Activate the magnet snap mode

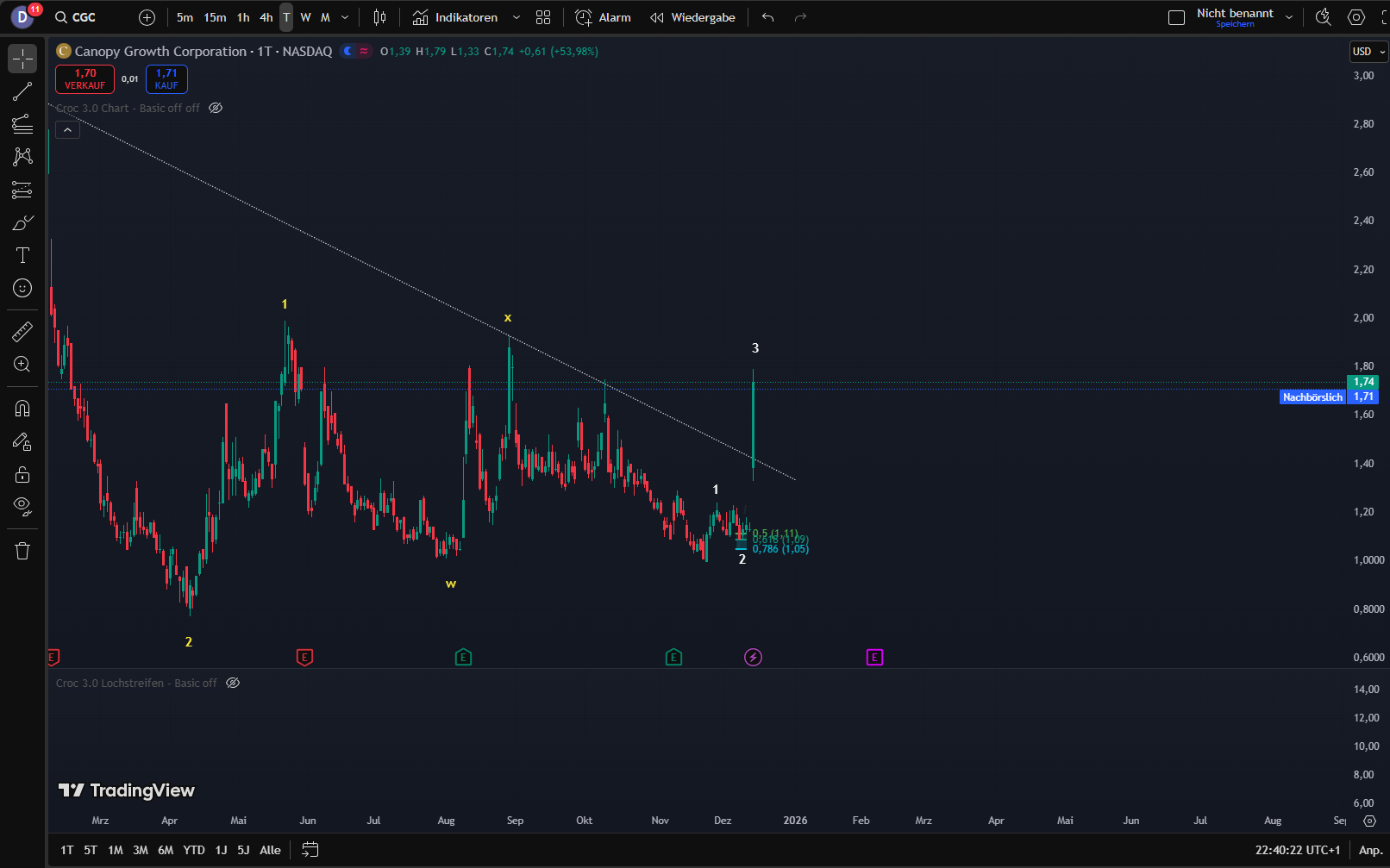tap(22, 409)
